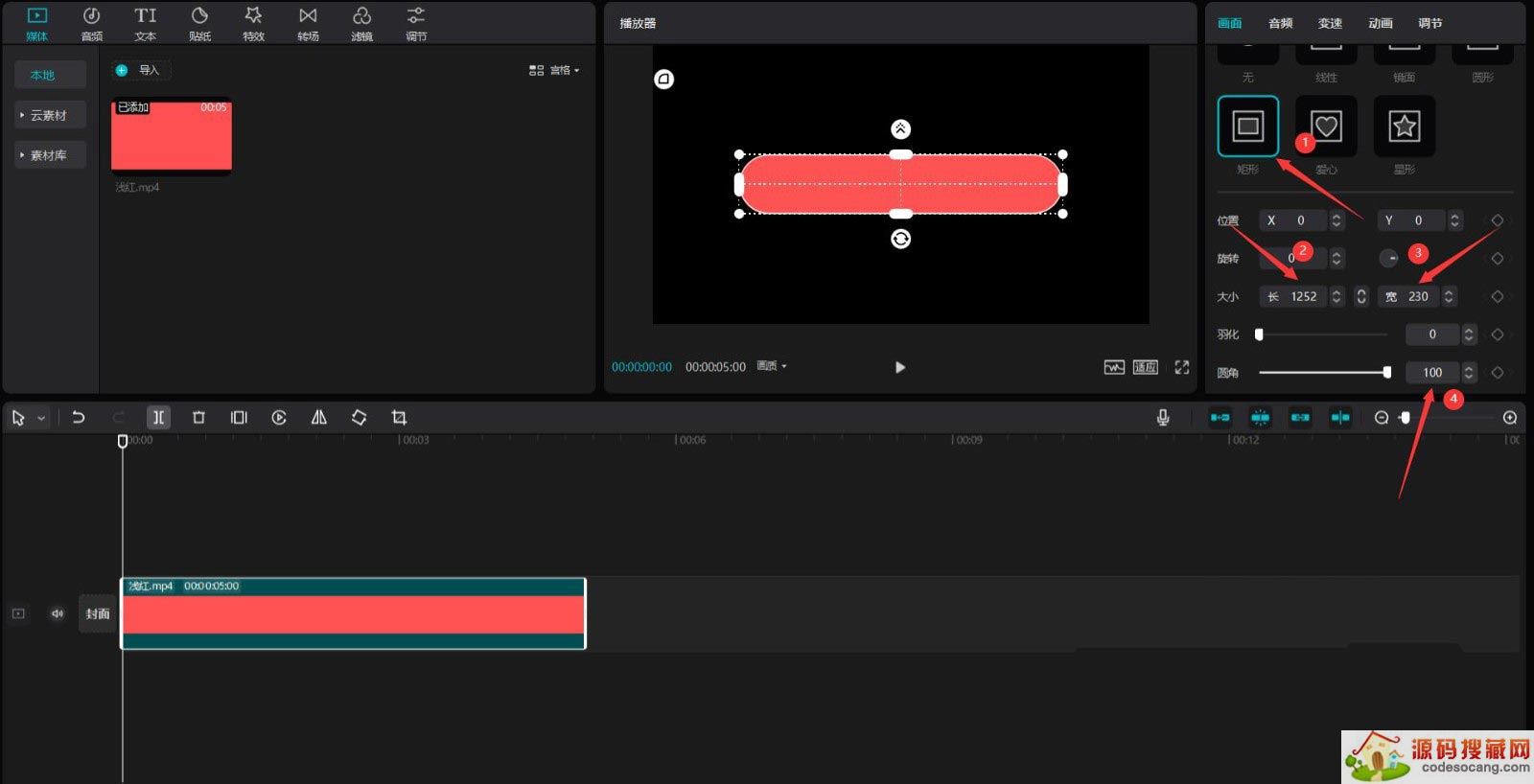This screenshot has width=1534, height=784.
Task: Start voice recording with microphone icon
Action: 1162,418
